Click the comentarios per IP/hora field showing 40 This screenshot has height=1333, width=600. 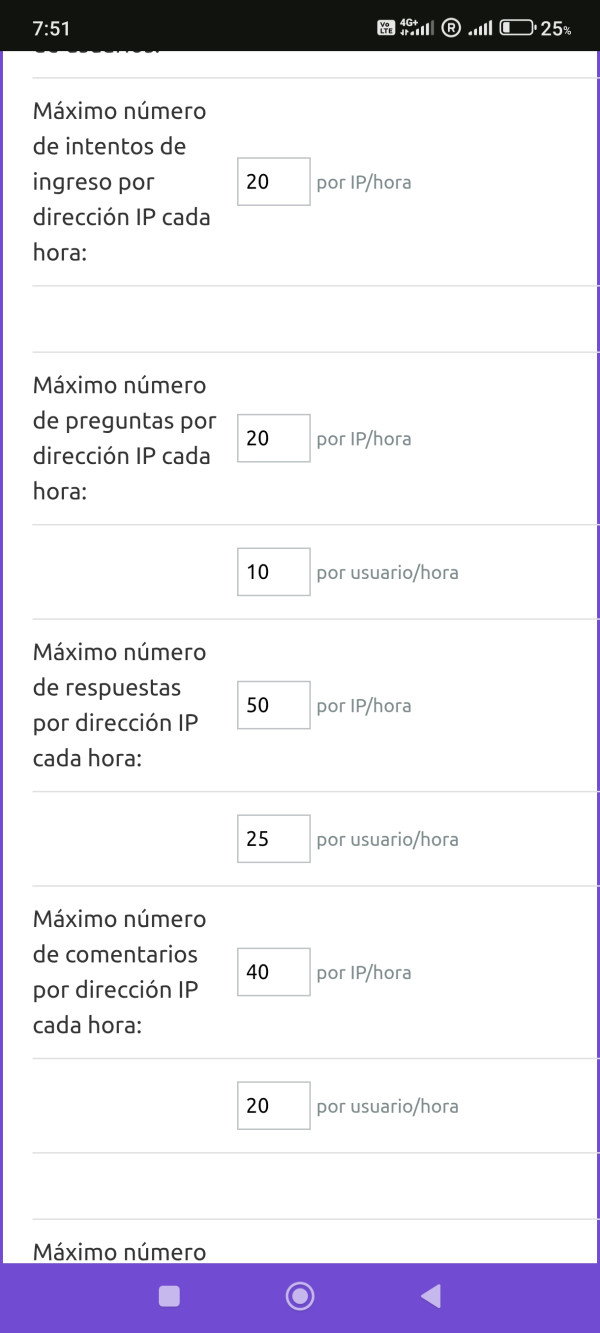[x=273, y=972]
